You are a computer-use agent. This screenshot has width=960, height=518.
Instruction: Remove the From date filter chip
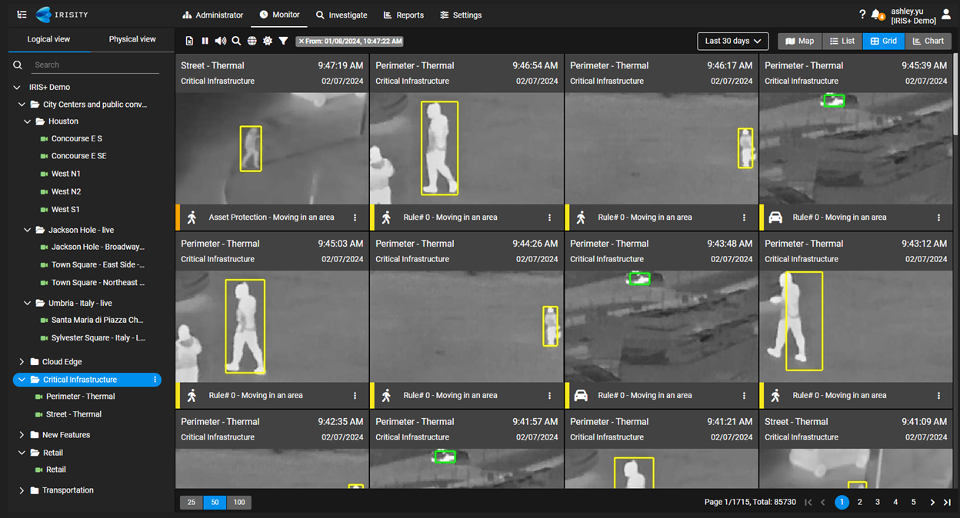coord(301,41)
